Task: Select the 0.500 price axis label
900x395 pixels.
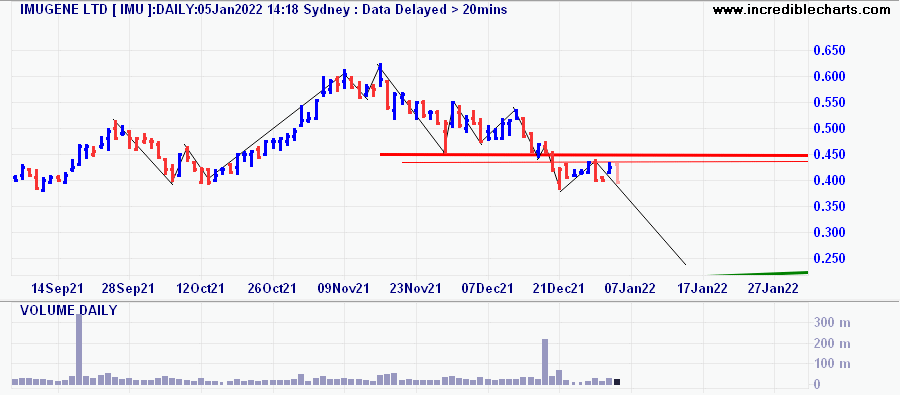Action: coord(829,129)
